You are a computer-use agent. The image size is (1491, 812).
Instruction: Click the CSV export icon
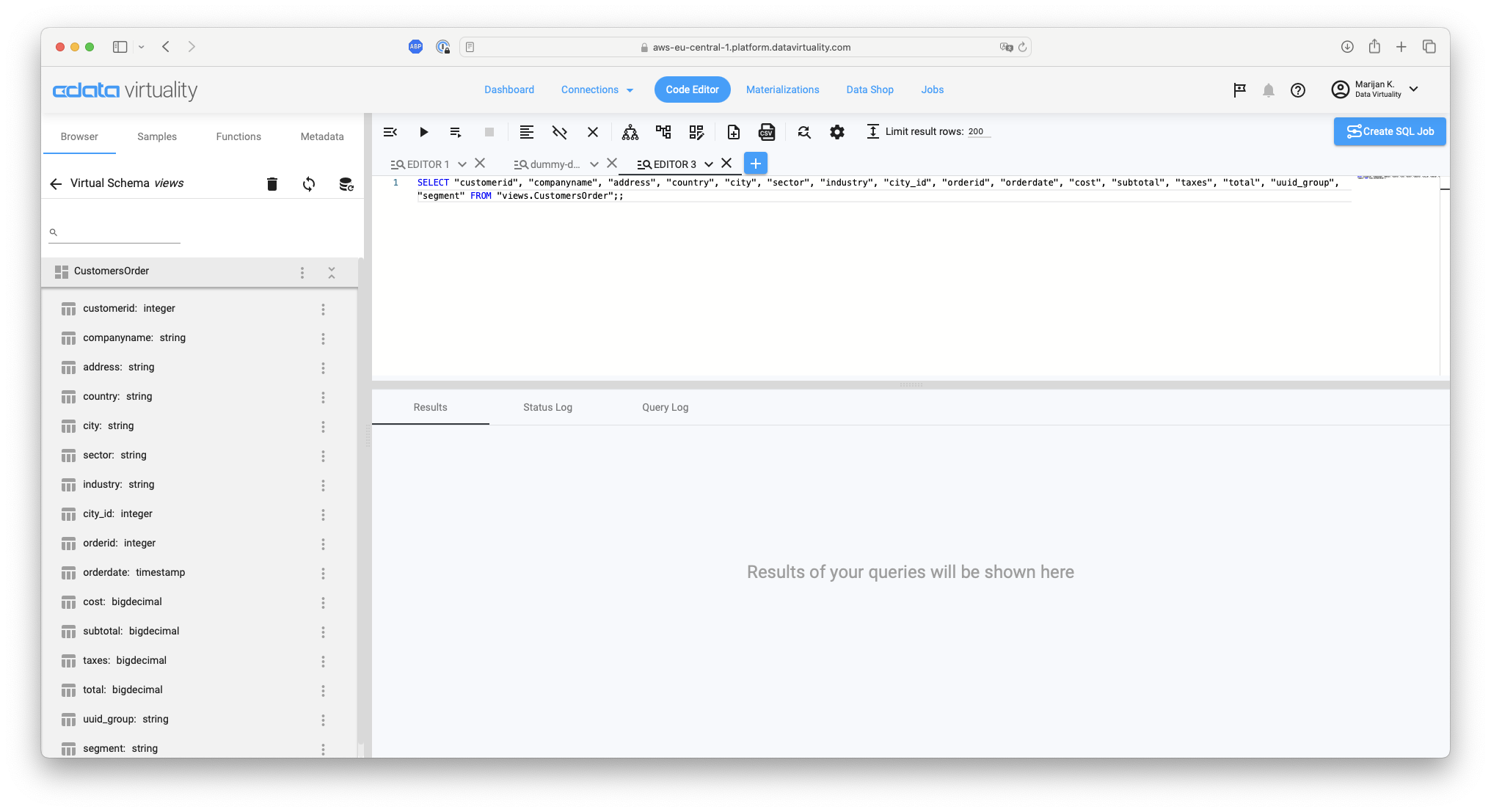pyautogui.click(x=767, y=132)
